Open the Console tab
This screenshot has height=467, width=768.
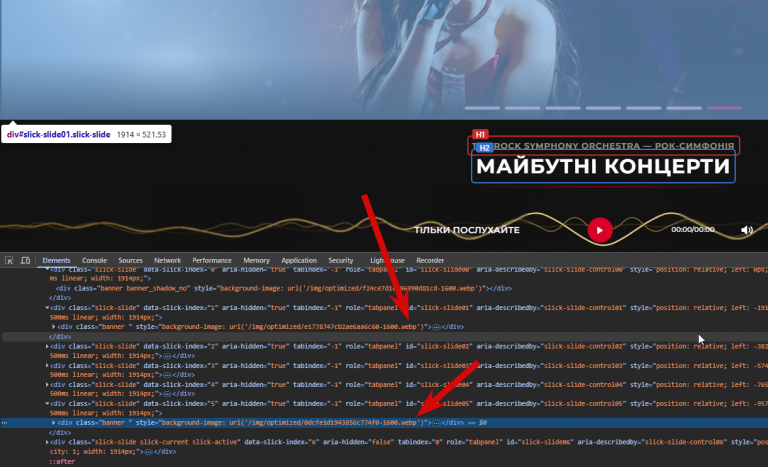(95, 260)
